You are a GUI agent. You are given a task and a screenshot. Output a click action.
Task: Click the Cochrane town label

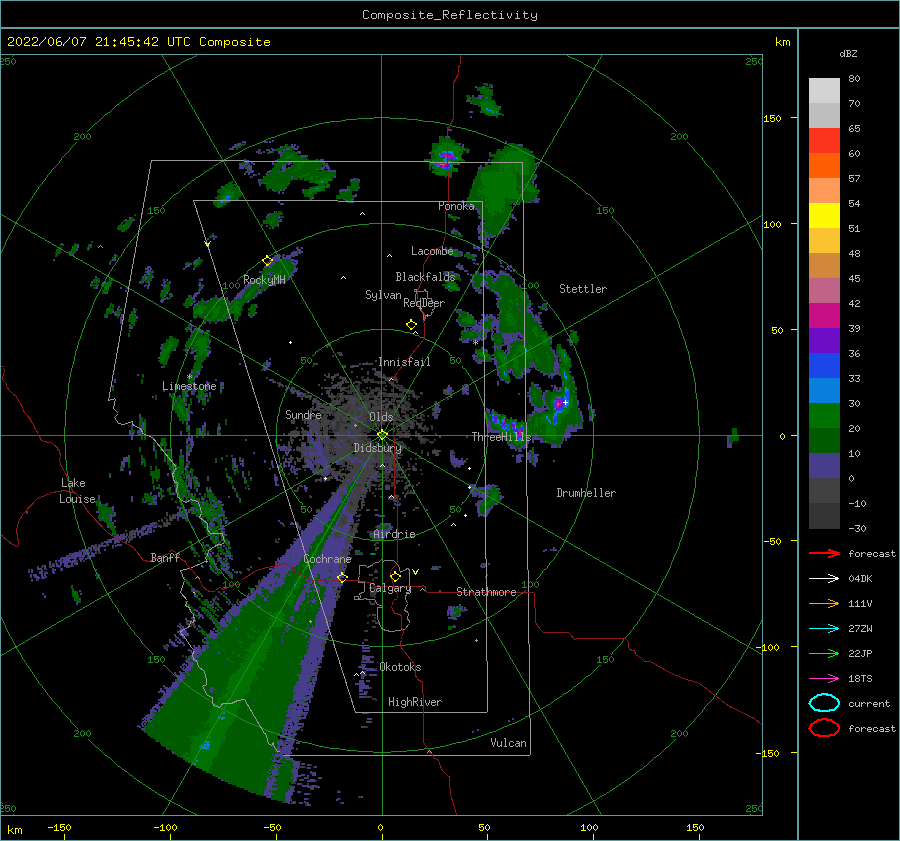(x=327, y=559)
